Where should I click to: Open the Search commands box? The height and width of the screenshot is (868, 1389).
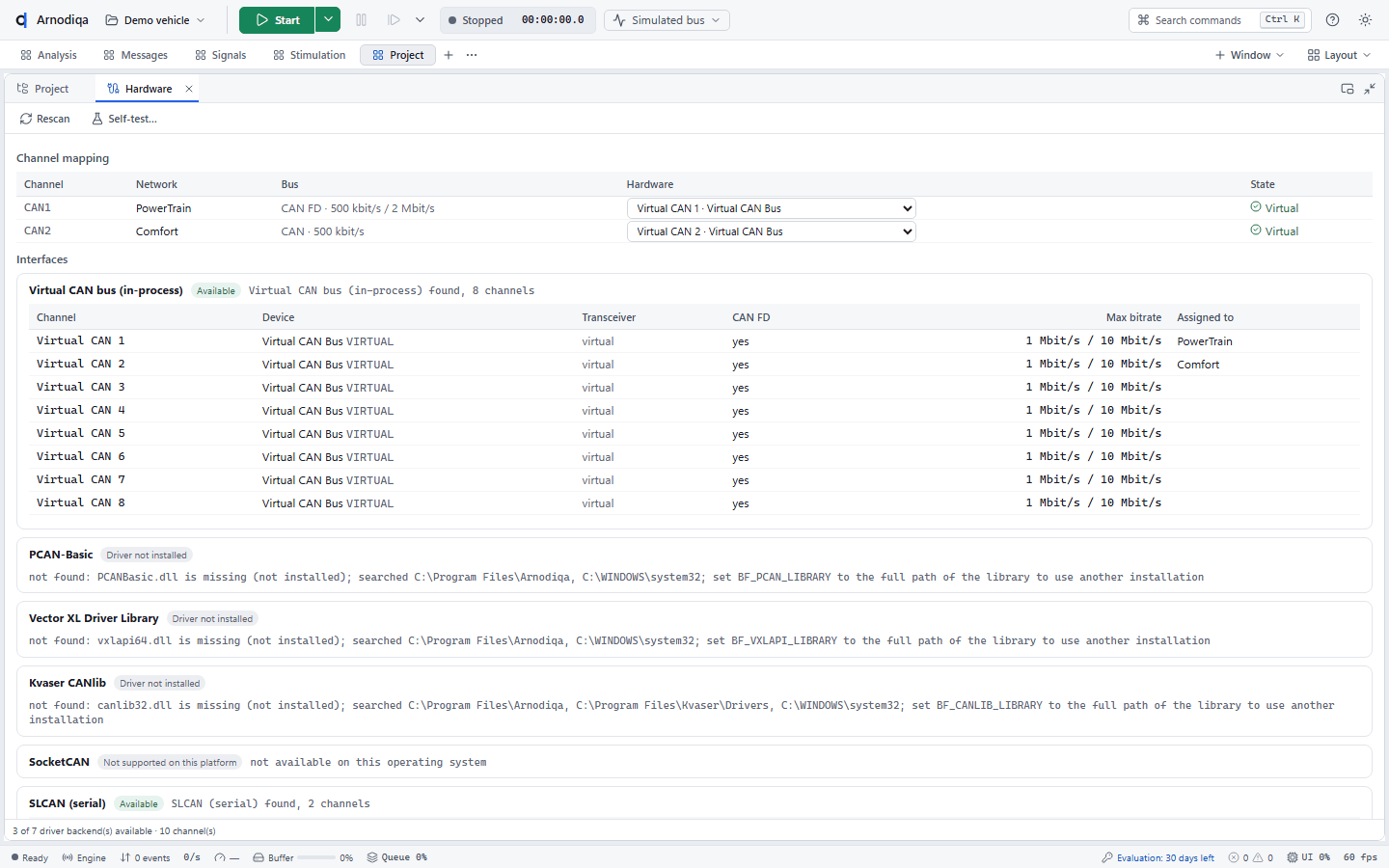tap(1219, 20)
